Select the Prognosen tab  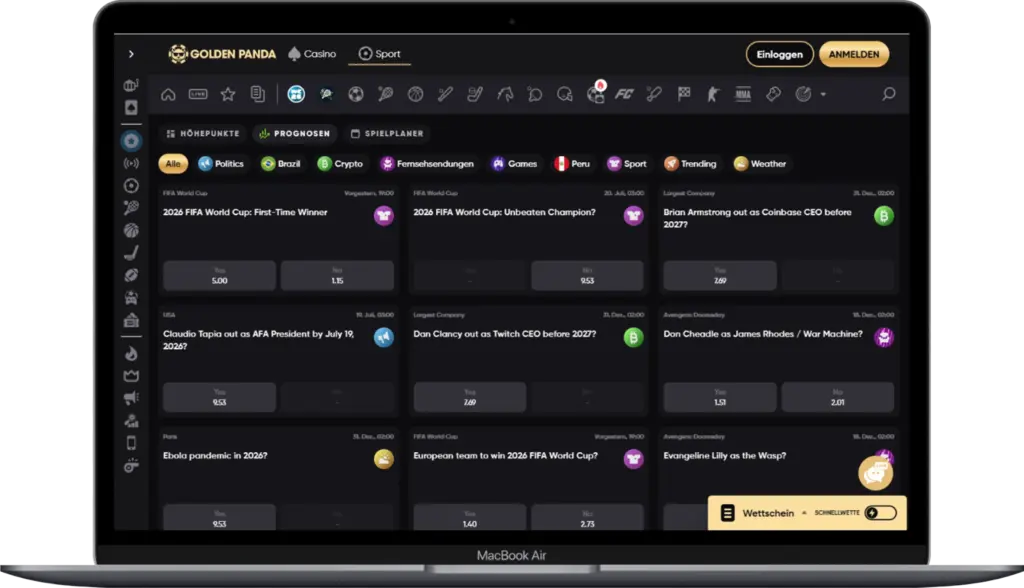pyautogui.click(x=295, y=133)
